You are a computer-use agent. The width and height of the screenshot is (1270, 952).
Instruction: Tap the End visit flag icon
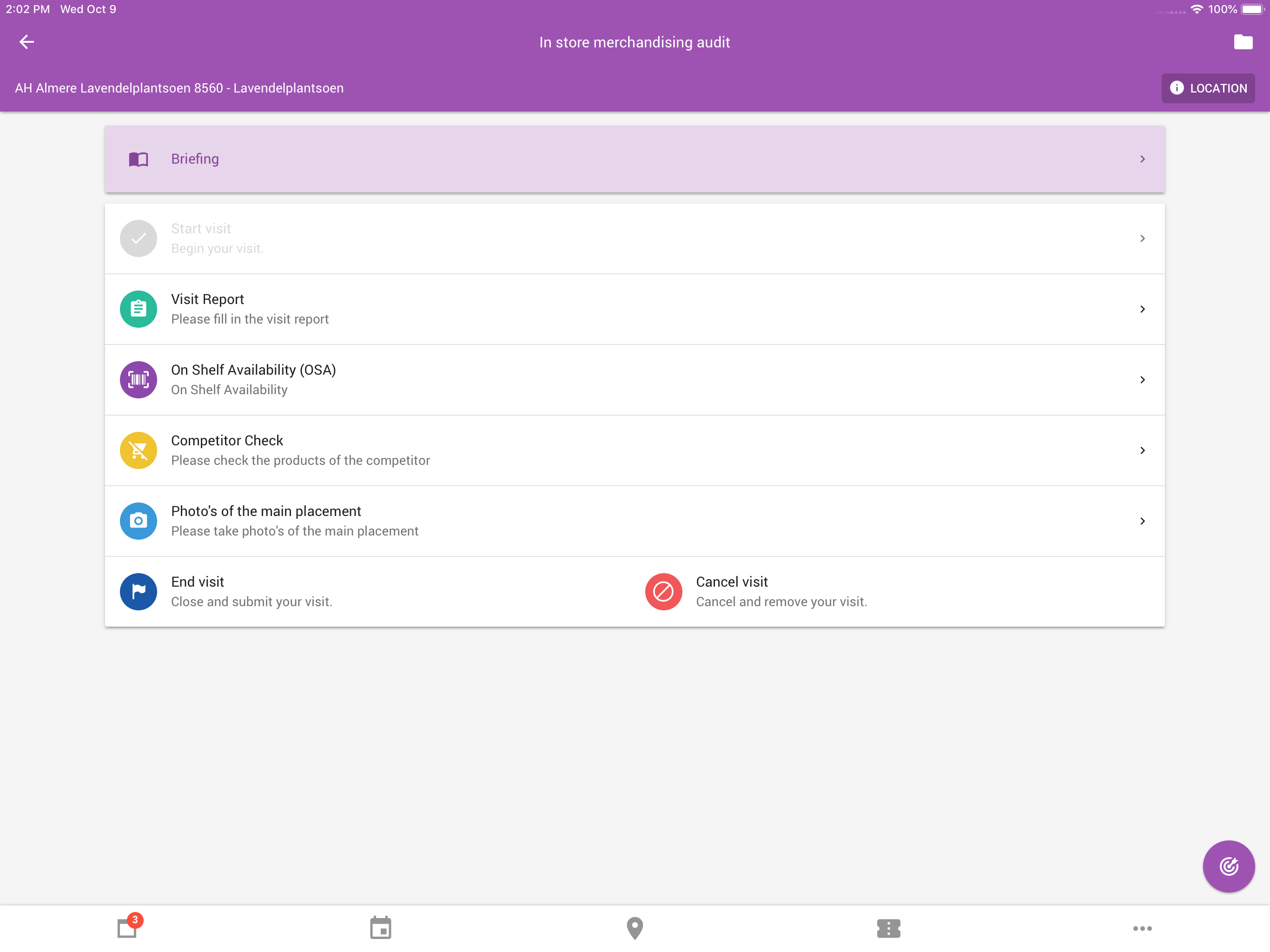pos(139,591)
